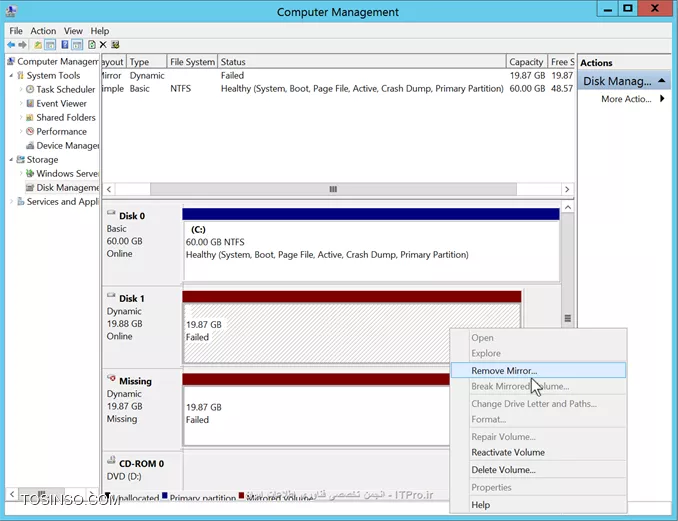Open the More Actions submenu arrow

click(662, 99)
